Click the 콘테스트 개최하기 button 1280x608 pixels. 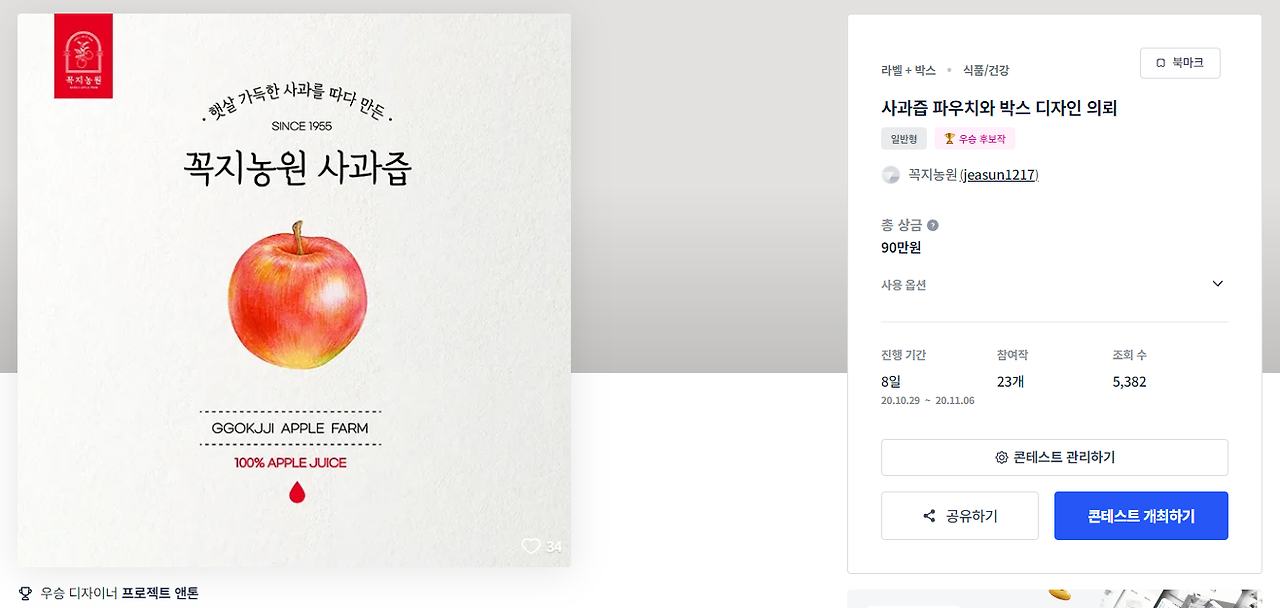[x=1141, y=516]
